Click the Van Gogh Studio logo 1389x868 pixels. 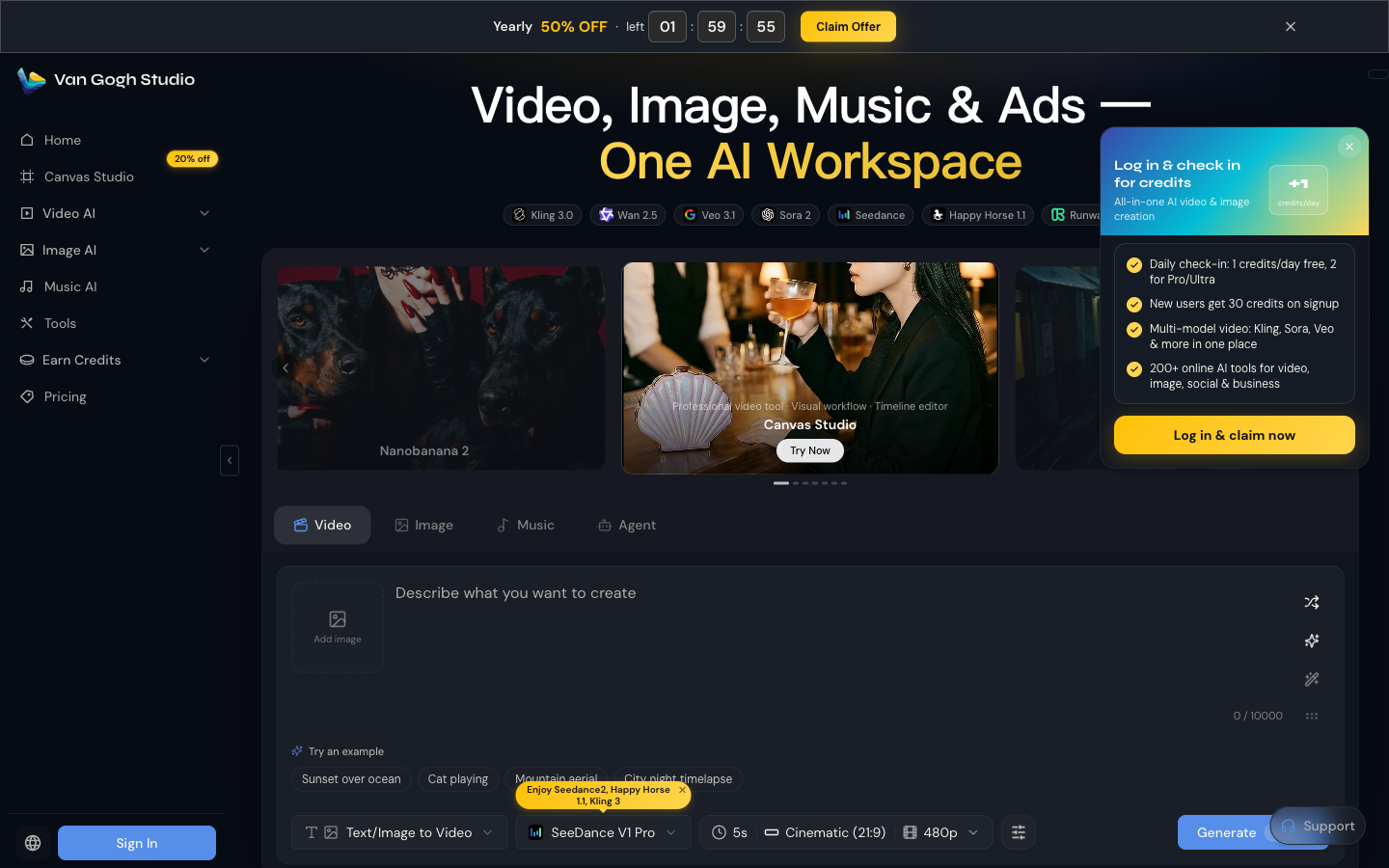coord(106,80)
